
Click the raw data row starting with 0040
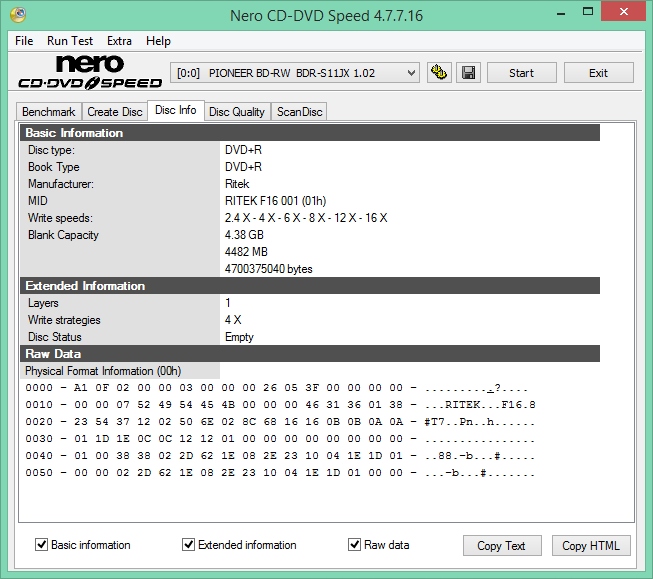coord(280,456)
